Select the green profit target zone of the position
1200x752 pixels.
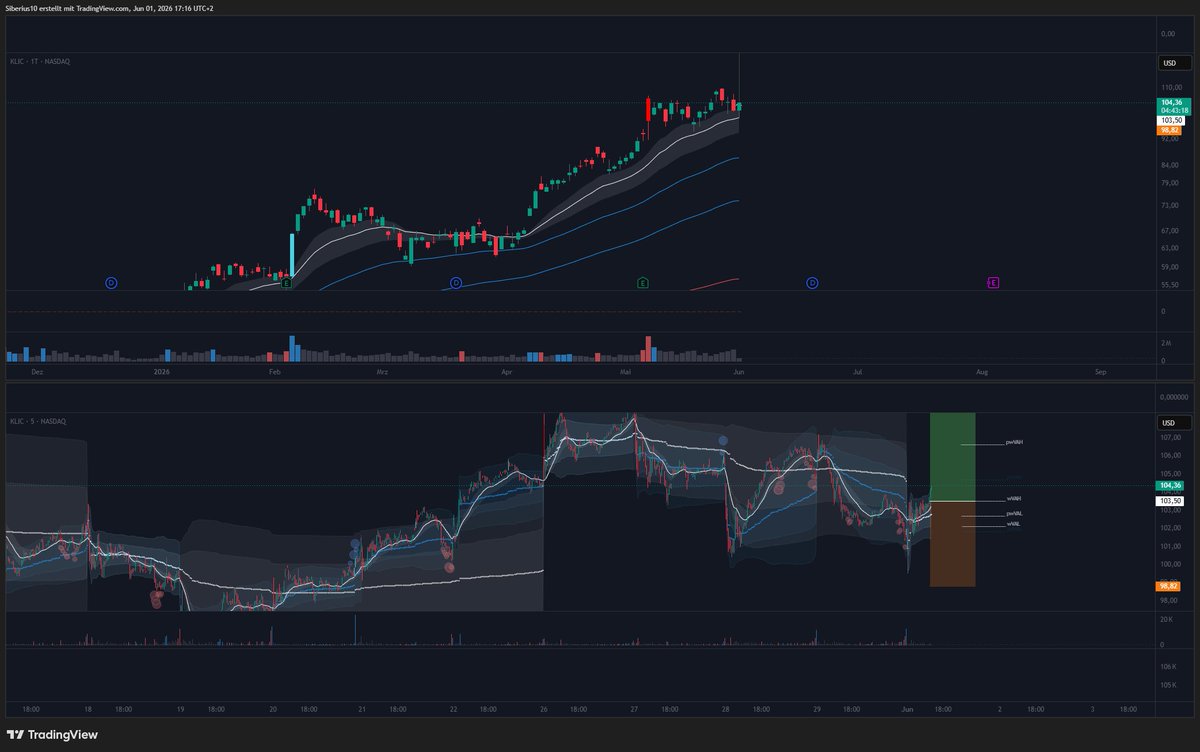pos(952,457)
